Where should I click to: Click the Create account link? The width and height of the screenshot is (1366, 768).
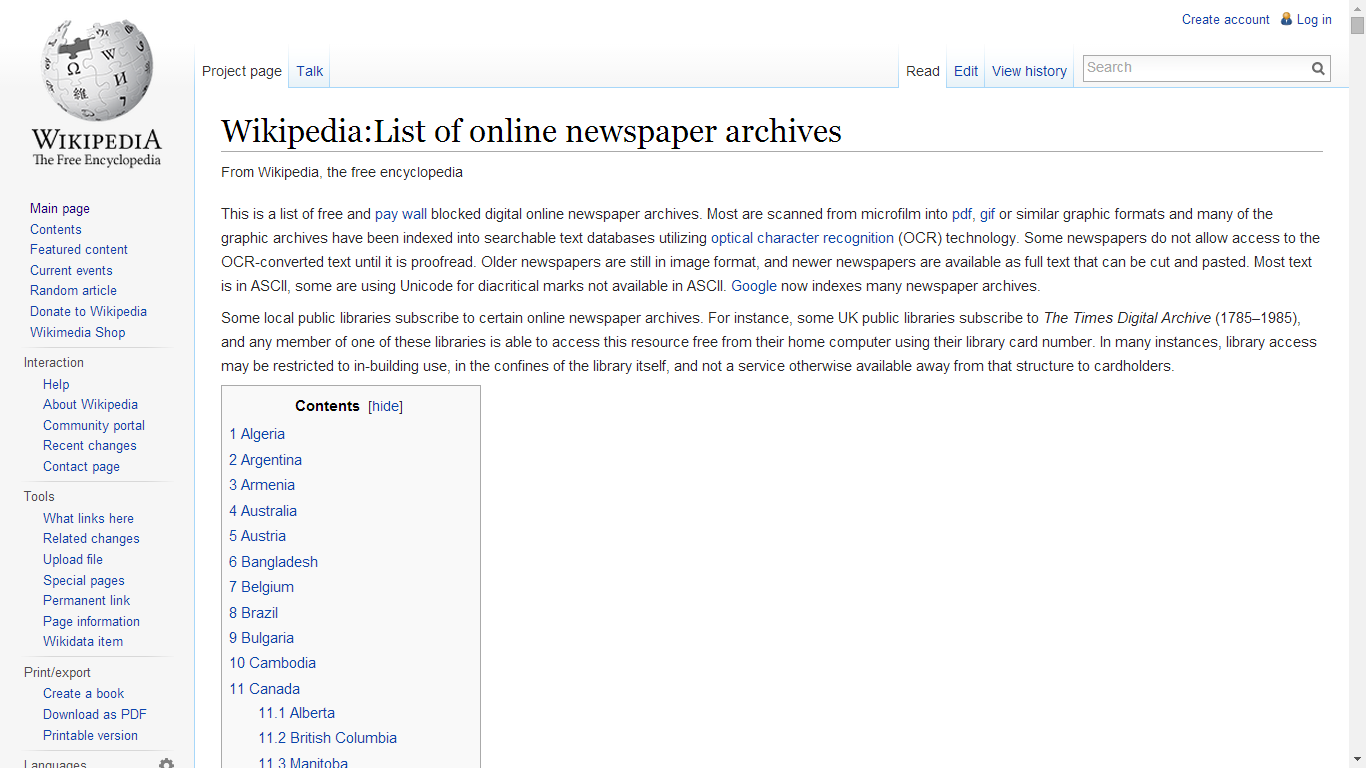[x=1225, y=19]
